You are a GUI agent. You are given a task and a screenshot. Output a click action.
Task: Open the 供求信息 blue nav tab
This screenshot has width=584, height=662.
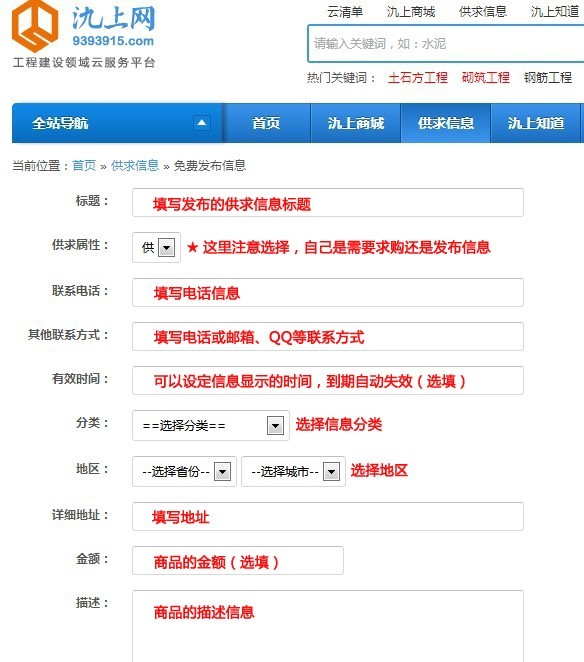(x=445, y=123)
